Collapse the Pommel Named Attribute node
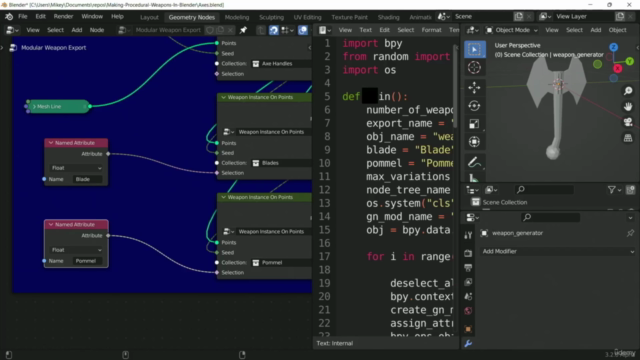This screenshot has width=640, height=360. coord(51,224)
